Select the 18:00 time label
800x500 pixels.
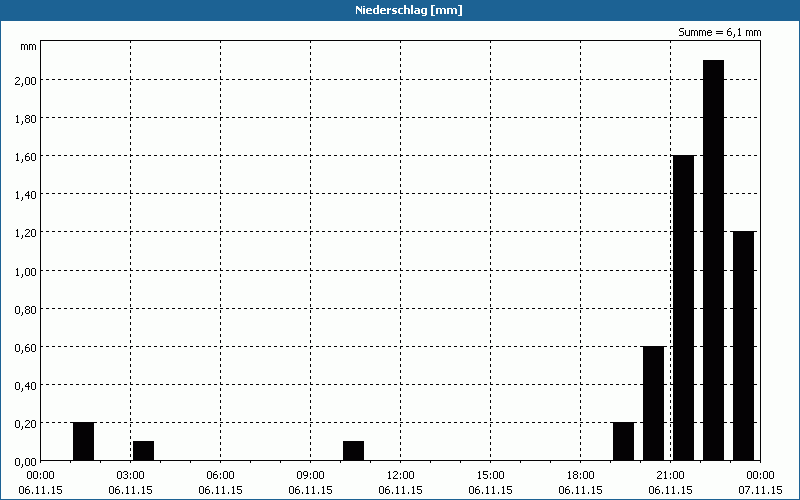tap(581, 476)
